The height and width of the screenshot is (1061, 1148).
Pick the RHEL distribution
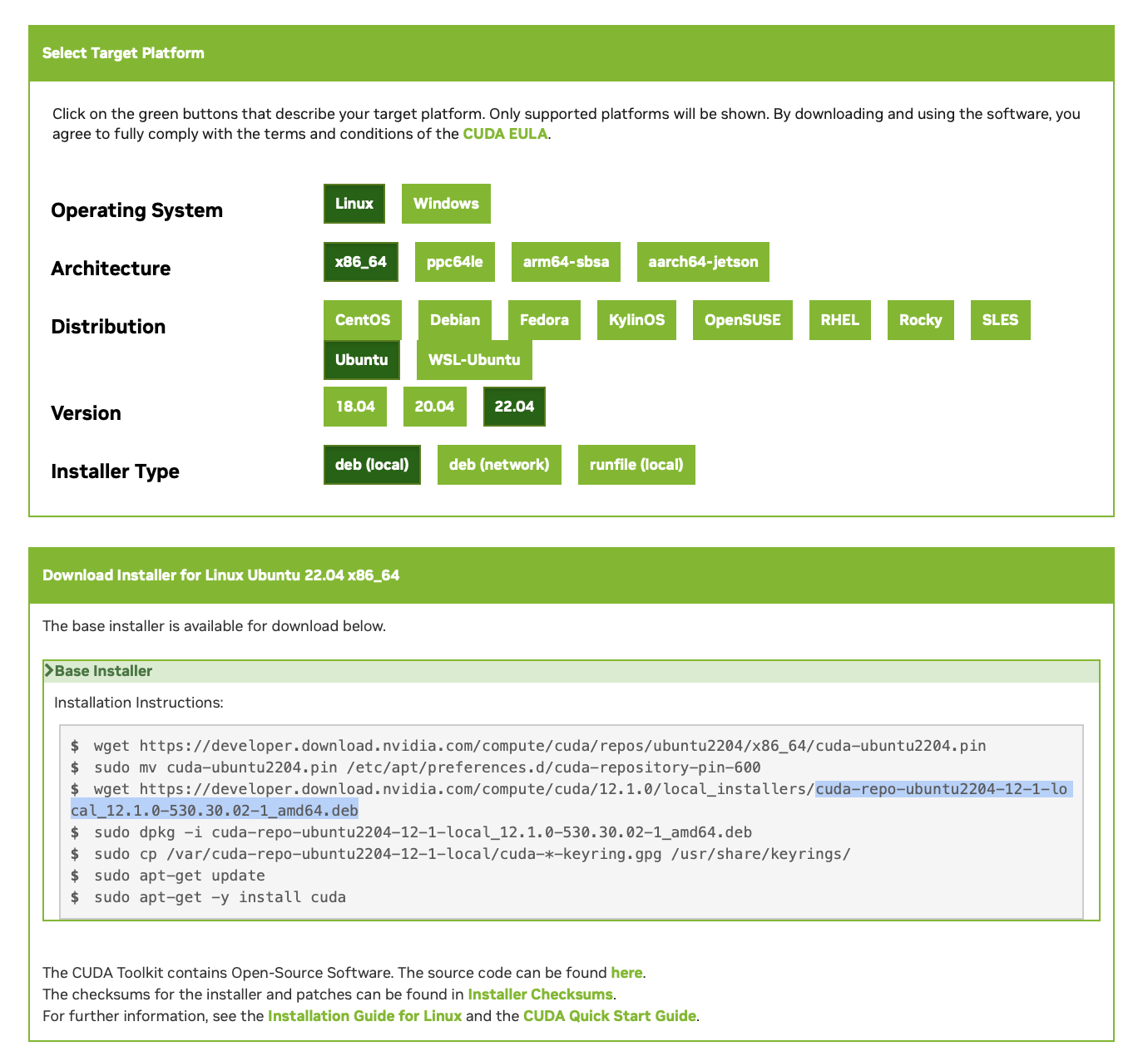[x=840, y=320]
